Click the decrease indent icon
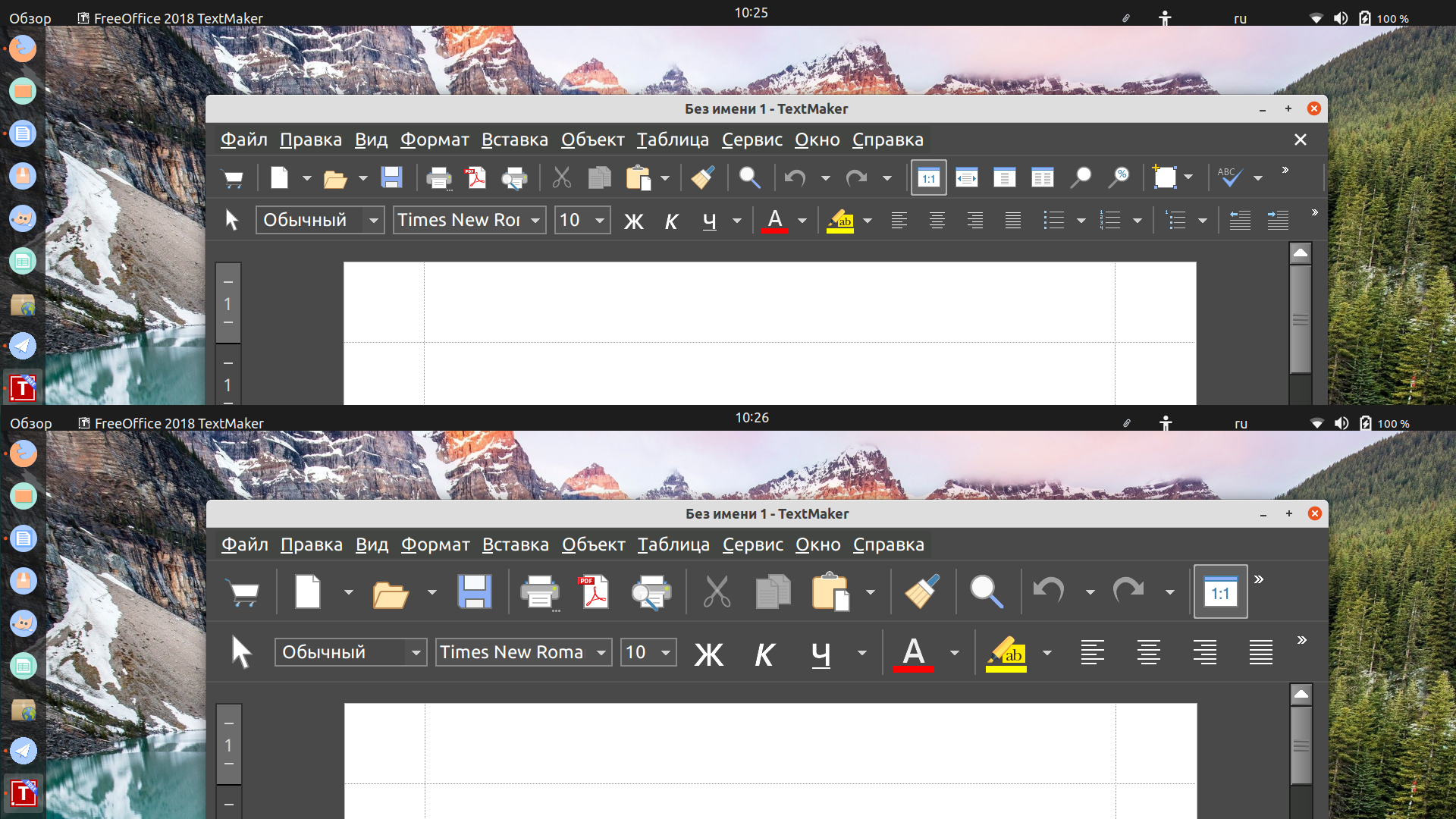The height and width of the screenshot is (819, 1456). 1240,221
